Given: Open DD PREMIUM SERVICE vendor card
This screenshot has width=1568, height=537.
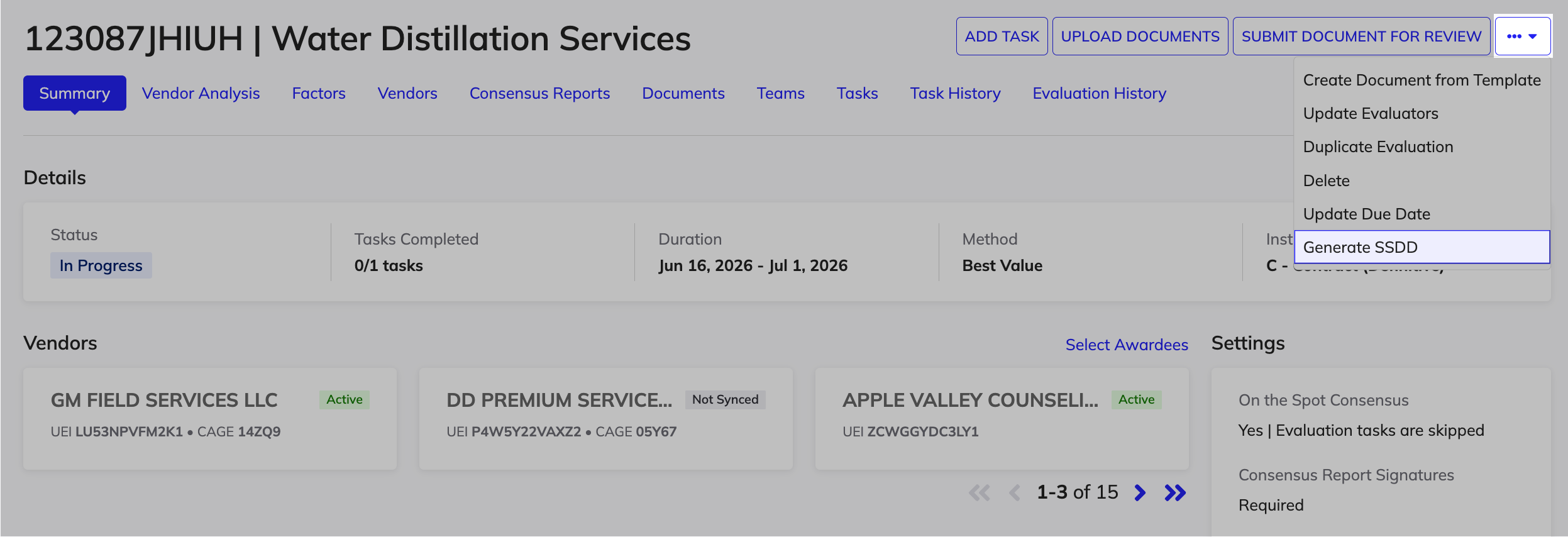Looking at the screenshot, I should tap(606, 419).
